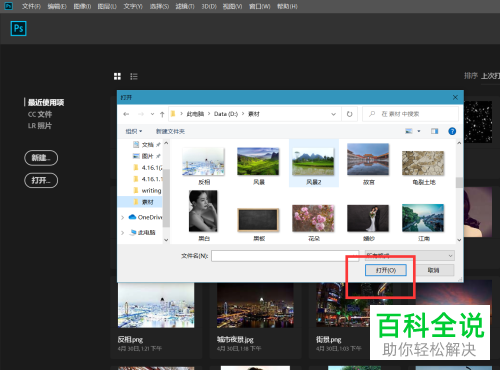This screenshot has height=370, width=500.
Task: Expand the 此电脑 tree node
Action: [122, 232]
